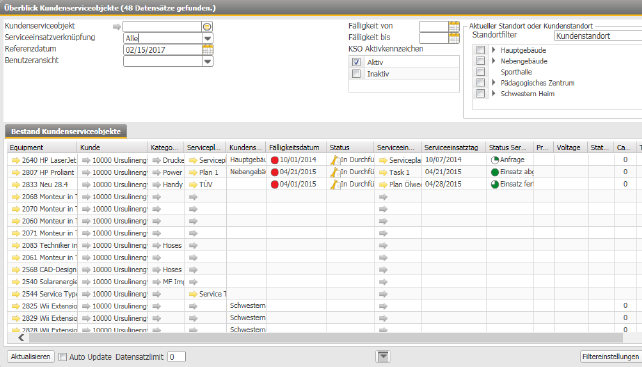
Task: Open customer link arrow in 2640 HP LaserJet row
Action: click(x=86, y=160)
